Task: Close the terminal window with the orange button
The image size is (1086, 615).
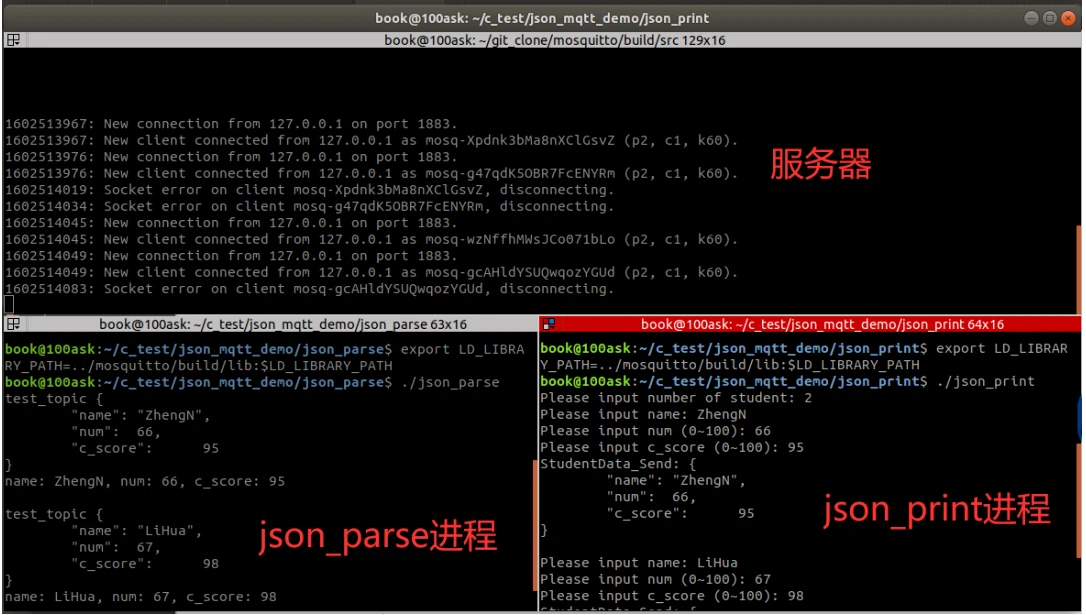Action: [x=1068, y=18]
